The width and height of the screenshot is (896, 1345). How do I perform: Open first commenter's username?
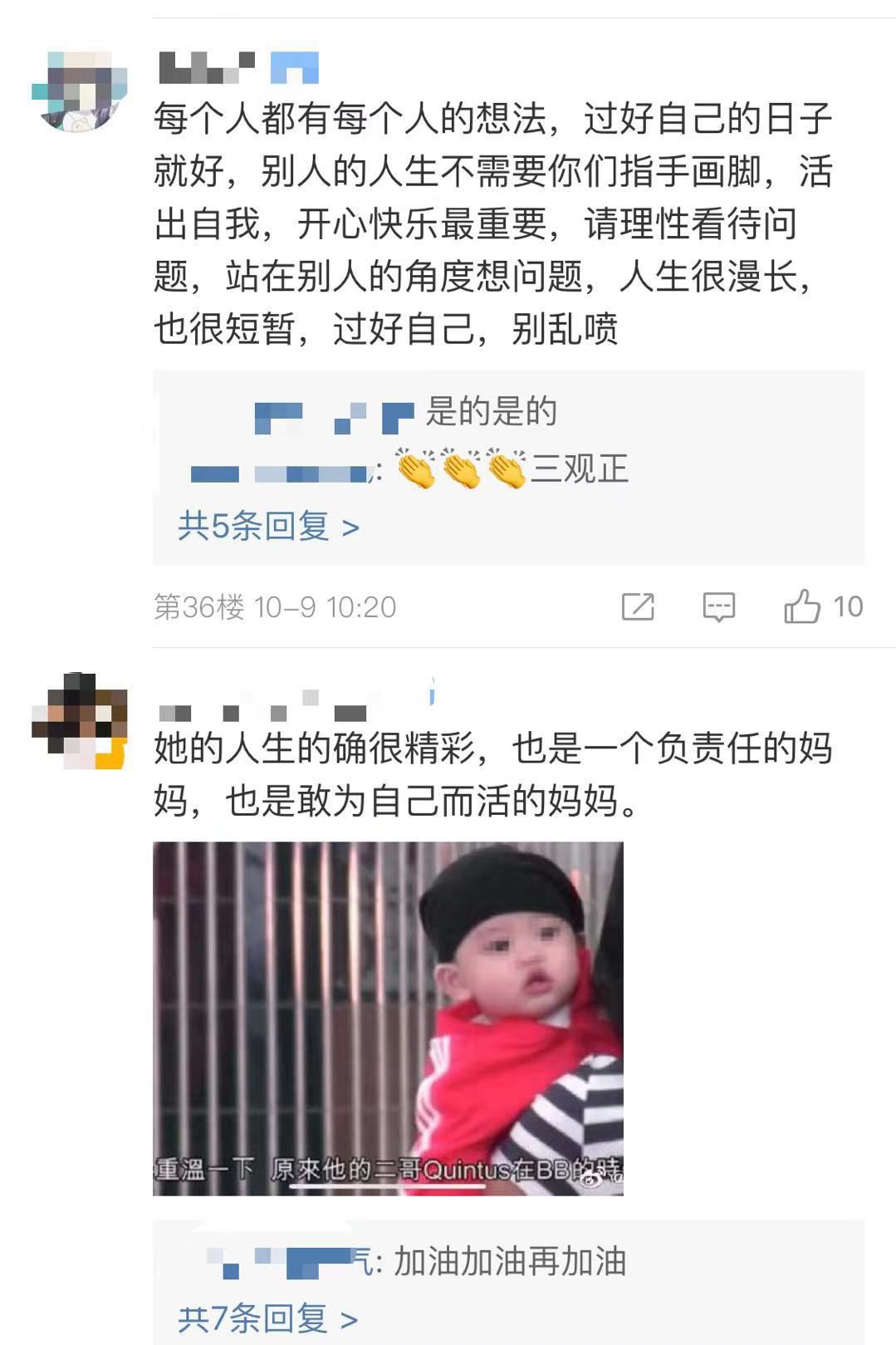pyautogui.click(x=206, y=67)
